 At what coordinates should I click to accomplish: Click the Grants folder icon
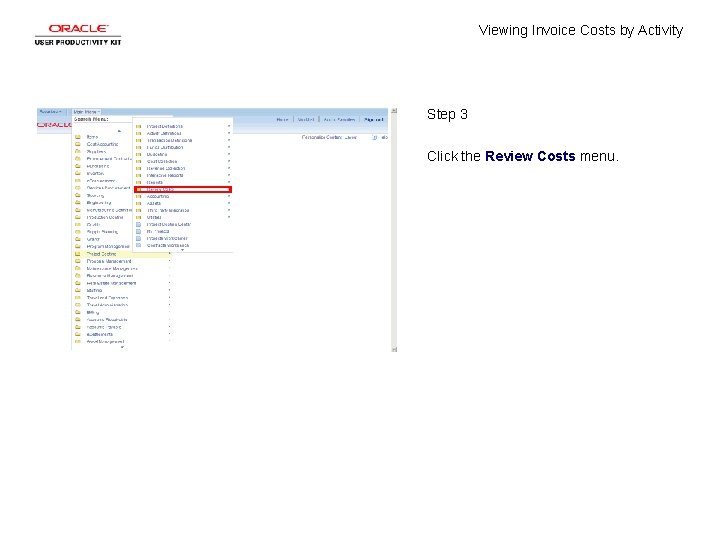click(x=78, y=239)
